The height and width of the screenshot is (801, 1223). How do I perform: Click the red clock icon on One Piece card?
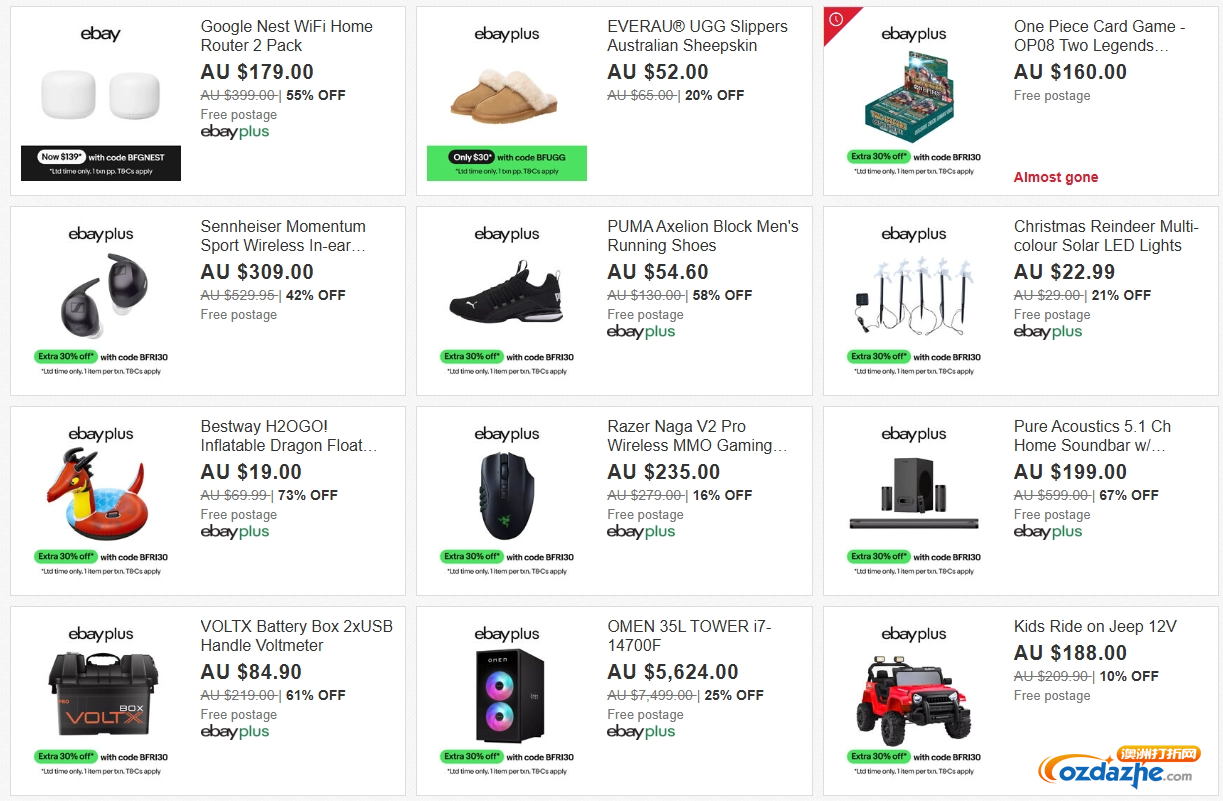836,19
